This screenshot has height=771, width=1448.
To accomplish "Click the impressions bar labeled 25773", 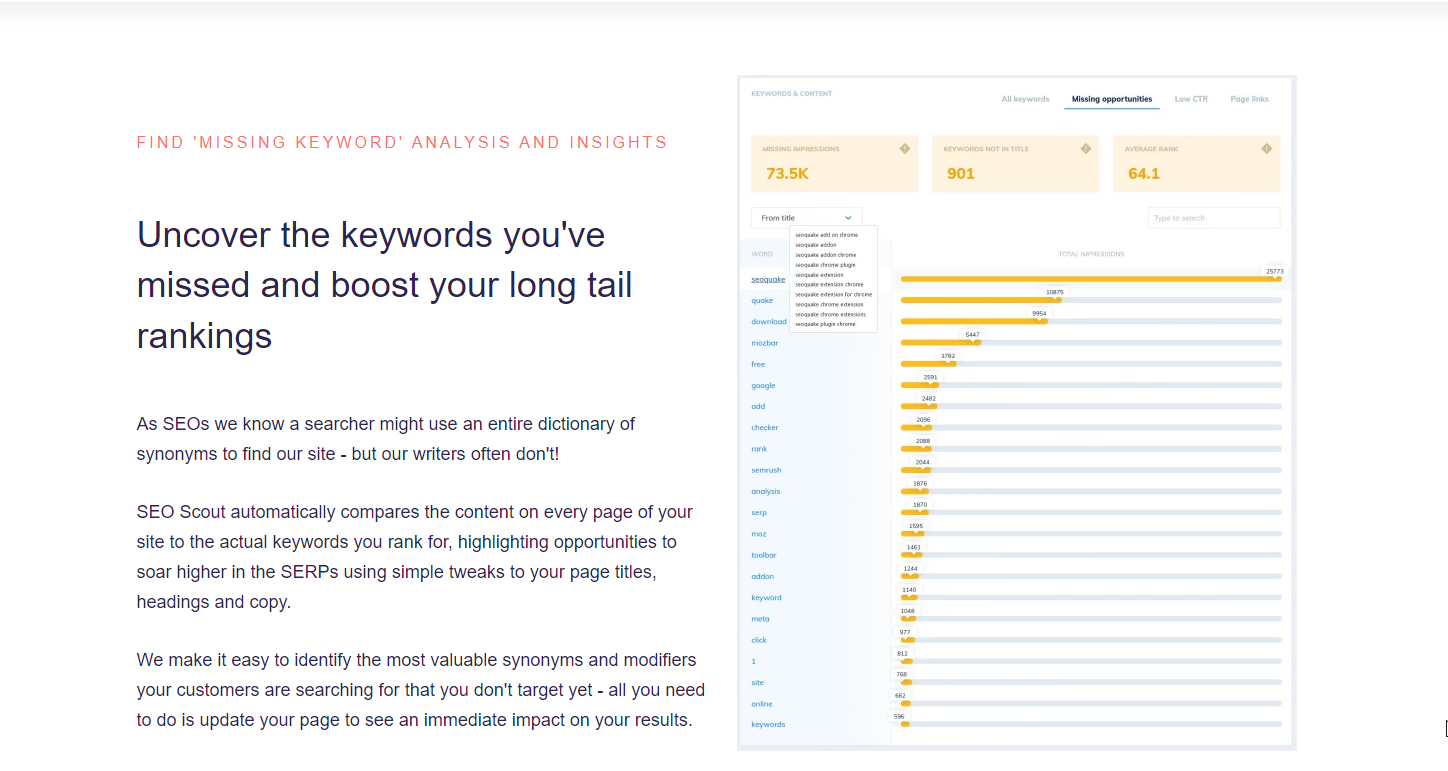I will click(x=1091, y=279).
